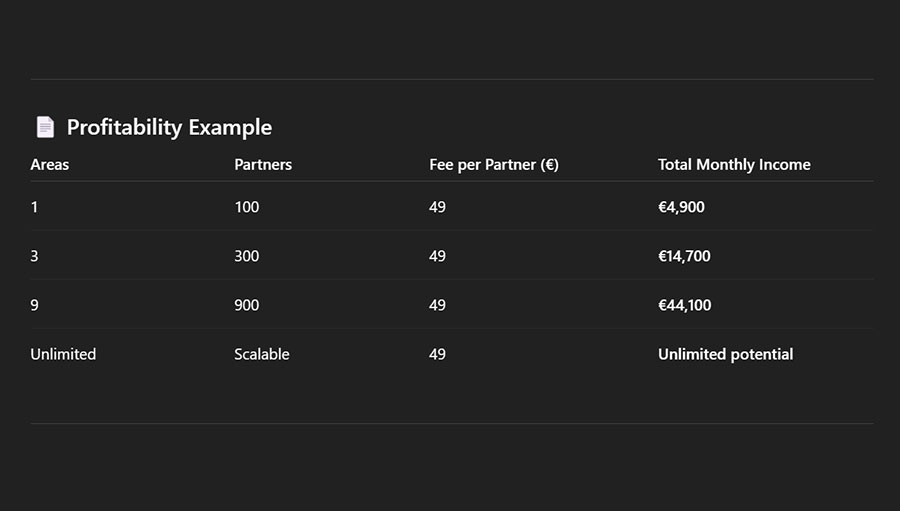This screenshot has width=900, height=511.
Task: Click the fee cell in the 100 partners row
Action: [437, 207]
